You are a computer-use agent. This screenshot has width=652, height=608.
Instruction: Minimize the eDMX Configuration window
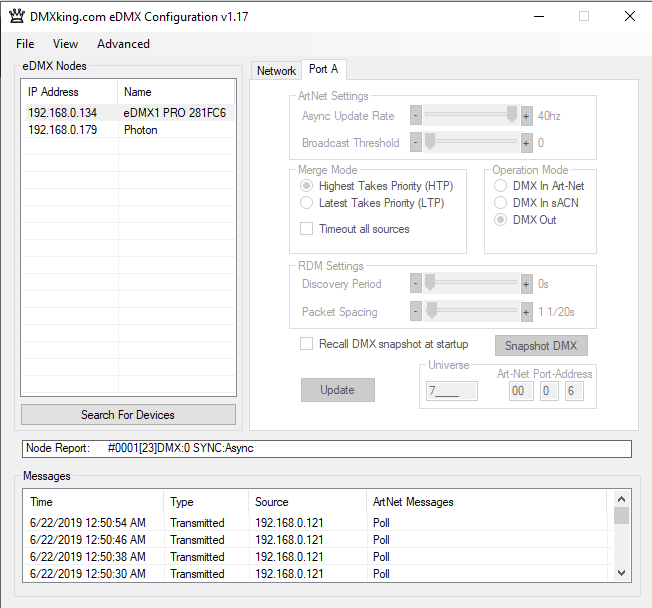point(539,16)
